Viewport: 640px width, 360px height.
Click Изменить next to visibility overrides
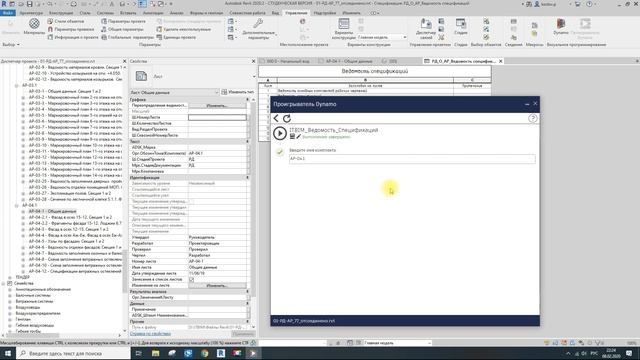pyautogui.click(x=217, y=105)
